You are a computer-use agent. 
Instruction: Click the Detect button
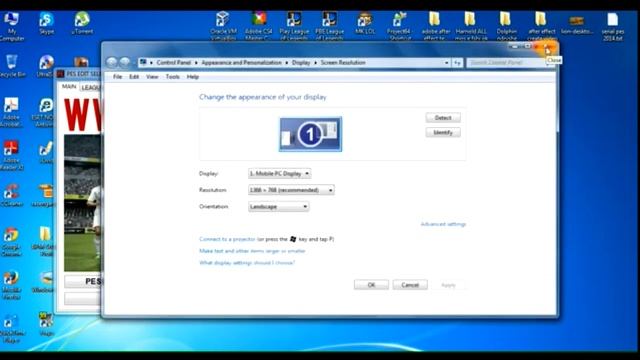(443, 118)
